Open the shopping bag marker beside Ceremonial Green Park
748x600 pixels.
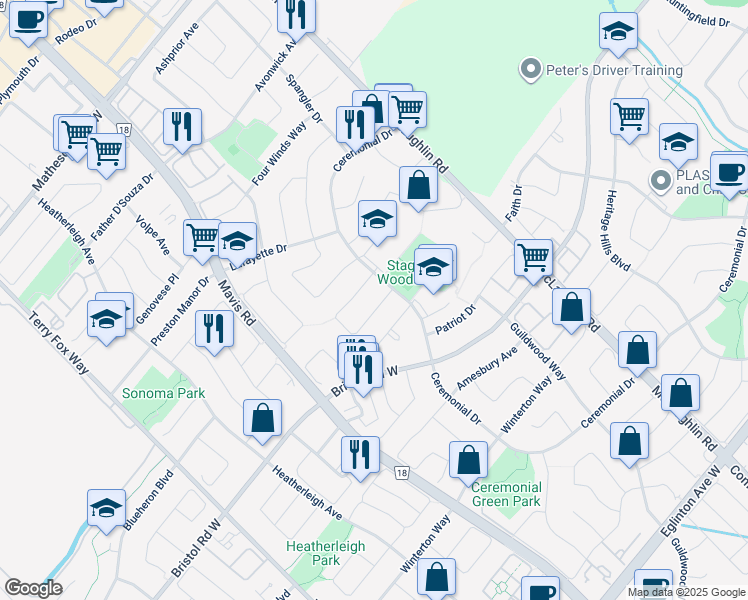(x=468, y=460)
